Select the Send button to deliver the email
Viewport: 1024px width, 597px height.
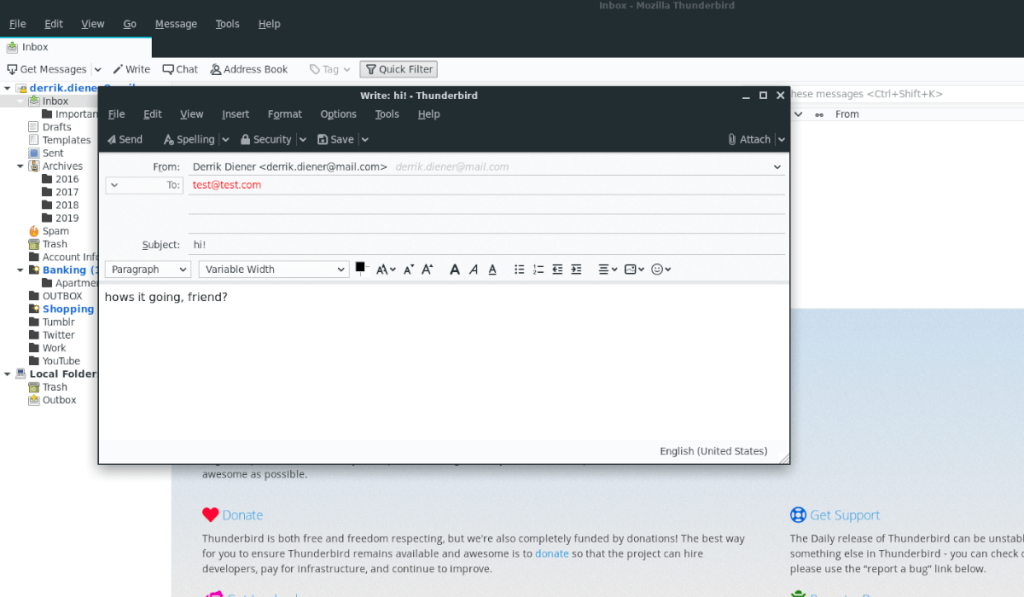(x=124, y=139)
